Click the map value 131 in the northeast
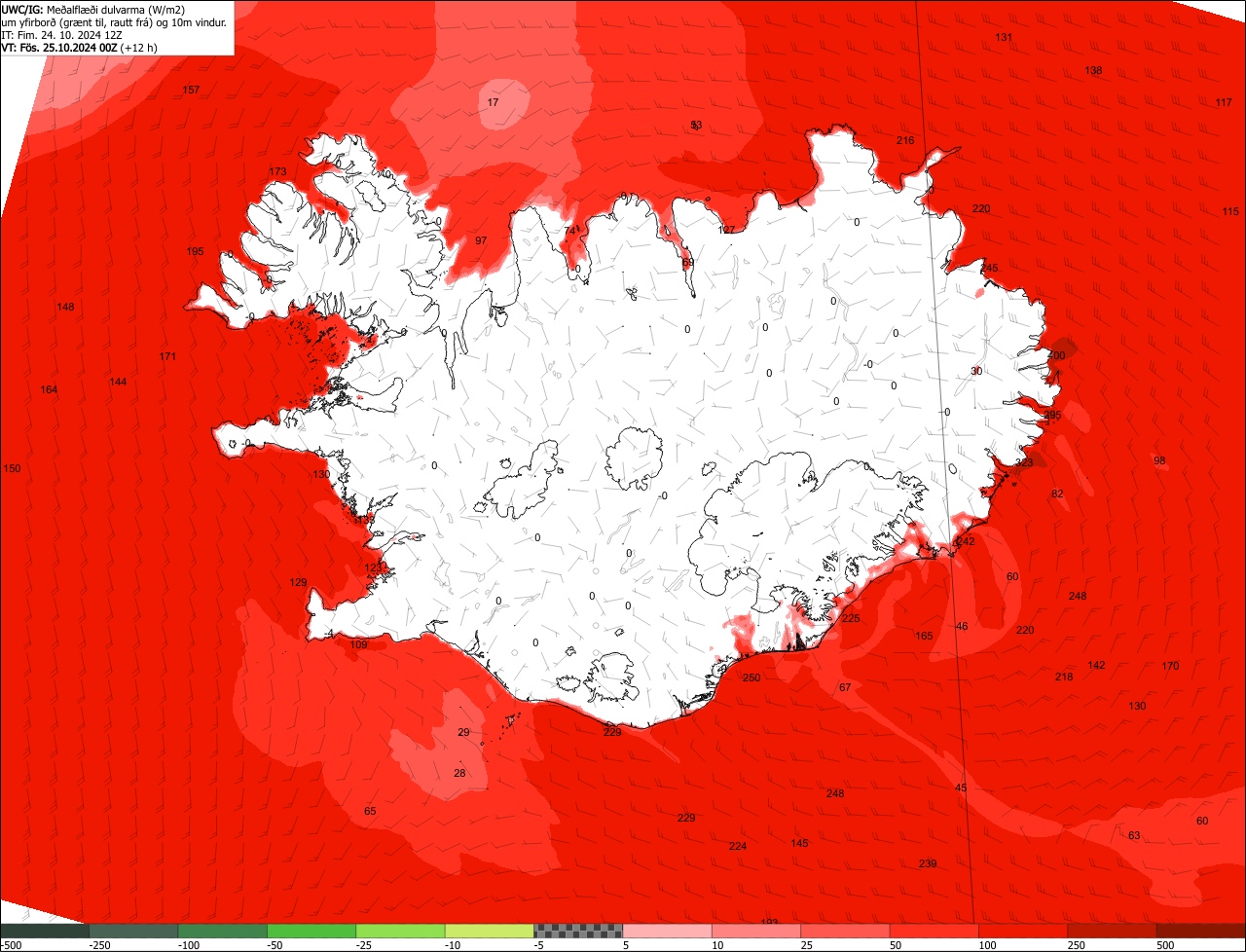 tap(1004, 37)
